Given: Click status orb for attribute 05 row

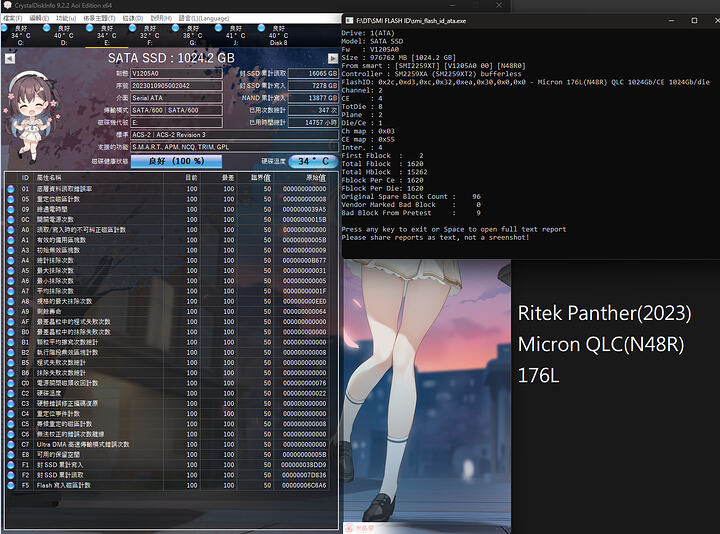Looking at the screenshot, I should 11,199.
